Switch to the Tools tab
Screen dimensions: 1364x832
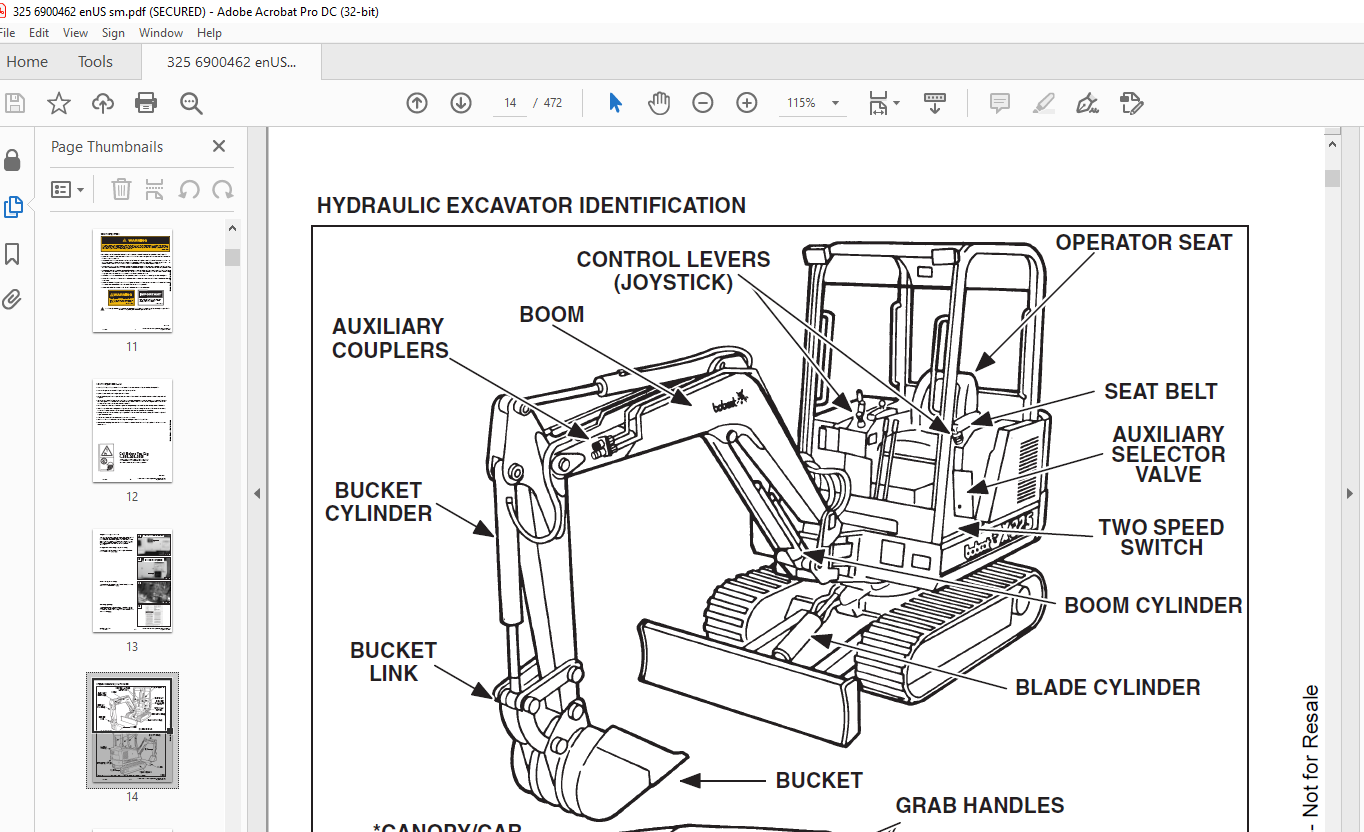(x=96, y=62)
